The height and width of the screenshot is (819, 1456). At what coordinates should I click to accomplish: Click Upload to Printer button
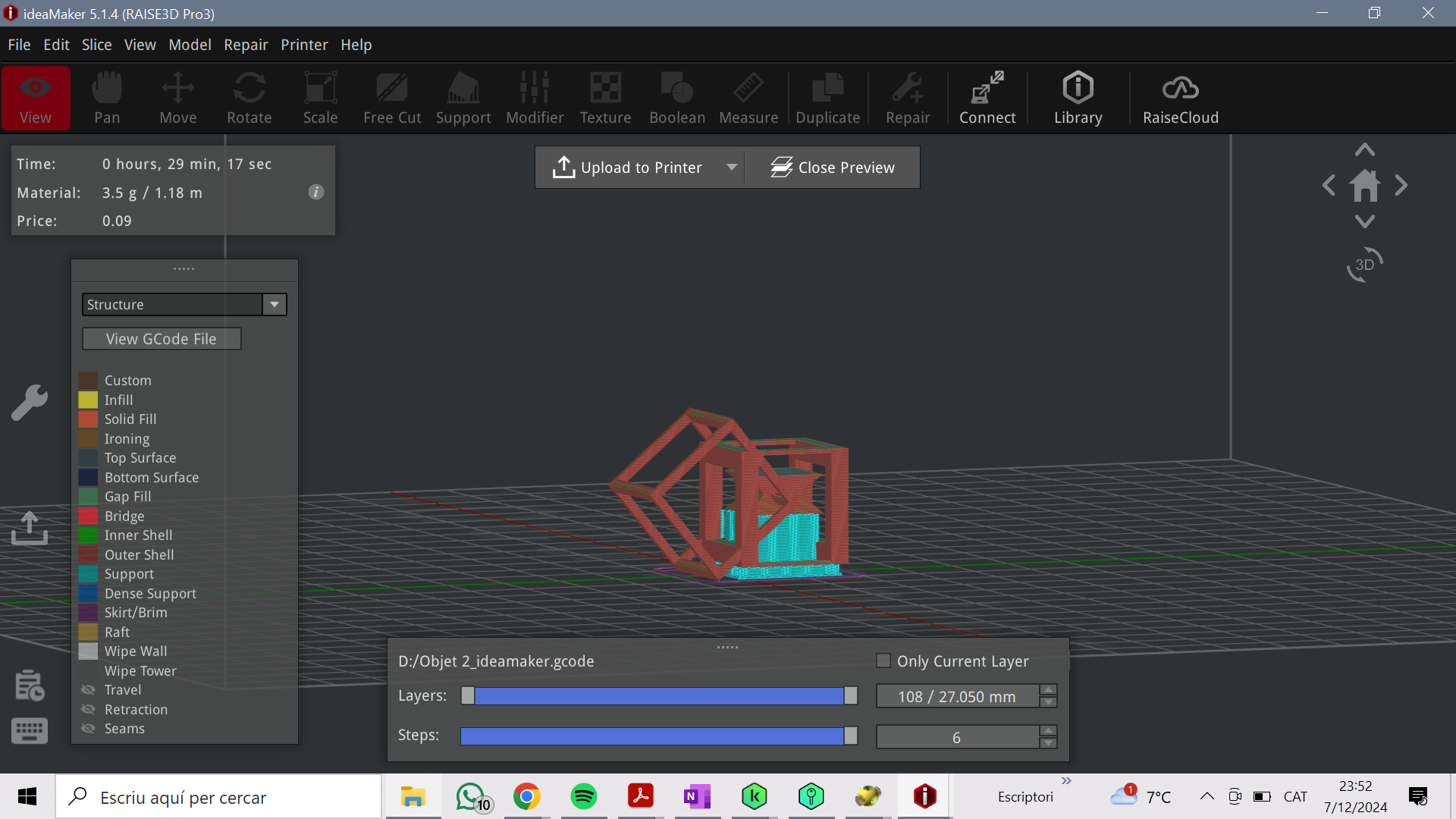tap(628, 167)
